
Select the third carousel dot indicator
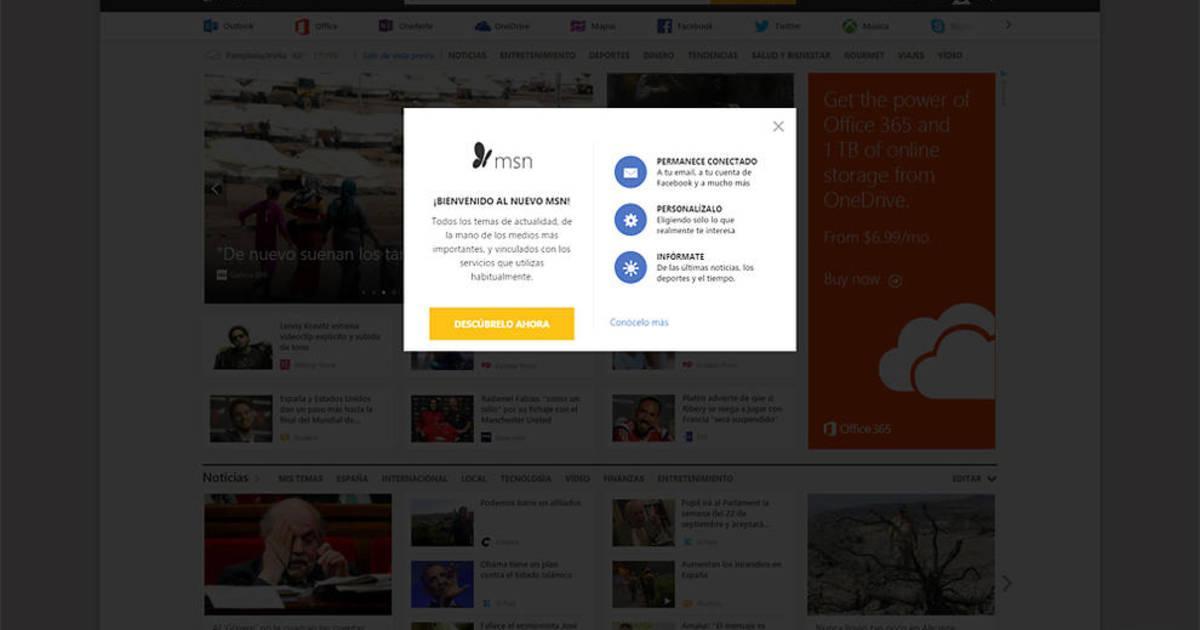tap(383, 292)
